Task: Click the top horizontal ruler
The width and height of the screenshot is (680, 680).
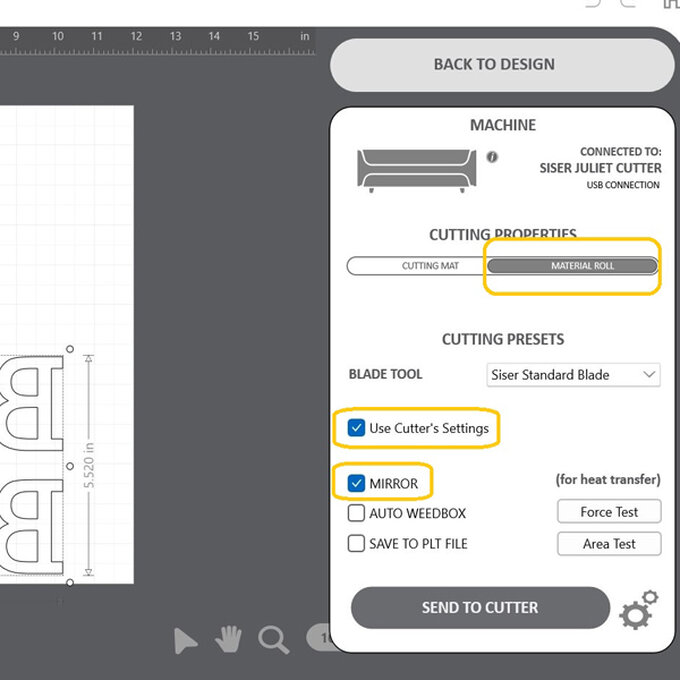Action: 150,38
